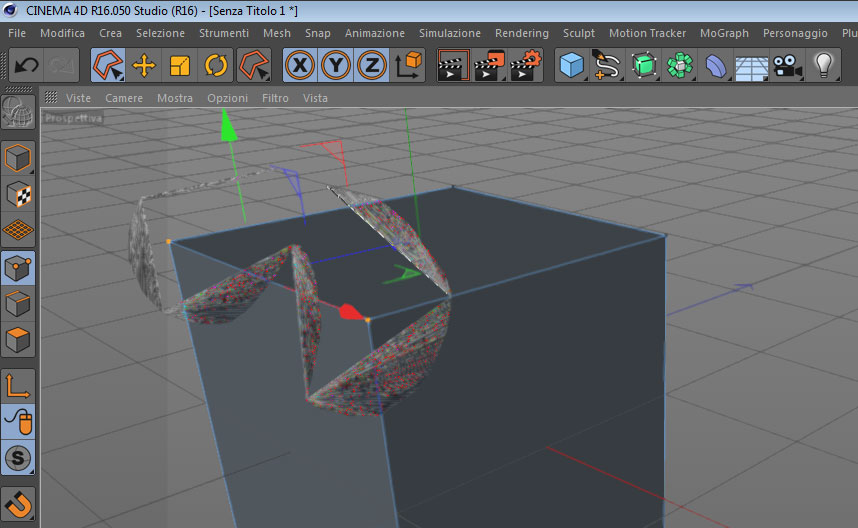Open the Modifica menu
Screen dimensions: 858x528
pyautogui.click(x=62, y=33)
